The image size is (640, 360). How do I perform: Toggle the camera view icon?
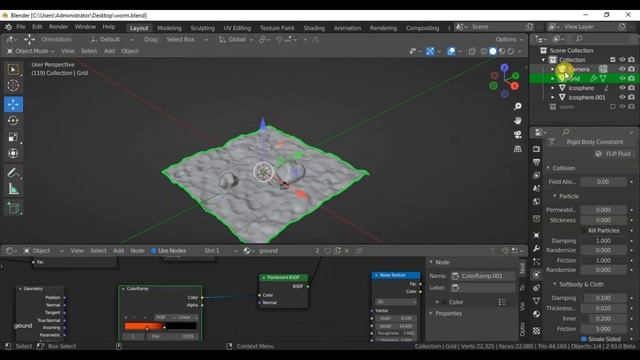coord(518,135)
